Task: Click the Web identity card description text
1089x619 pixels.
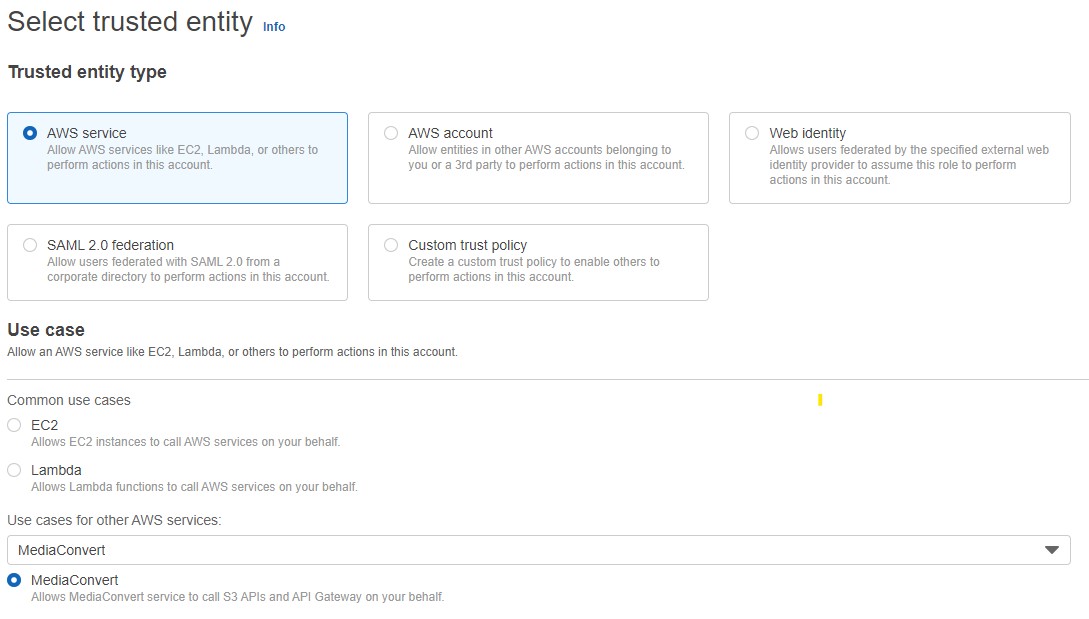Action: click(x=908, y=165)
